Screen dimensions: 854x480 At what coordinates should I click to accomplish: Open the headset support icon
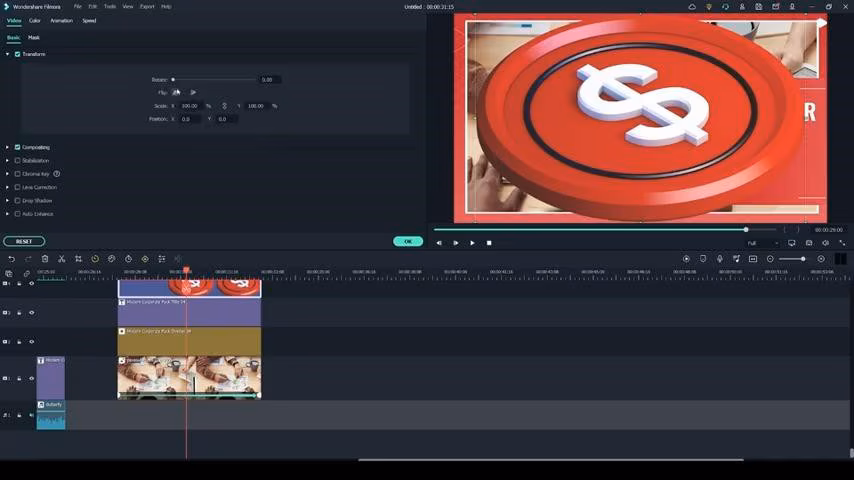725,7
